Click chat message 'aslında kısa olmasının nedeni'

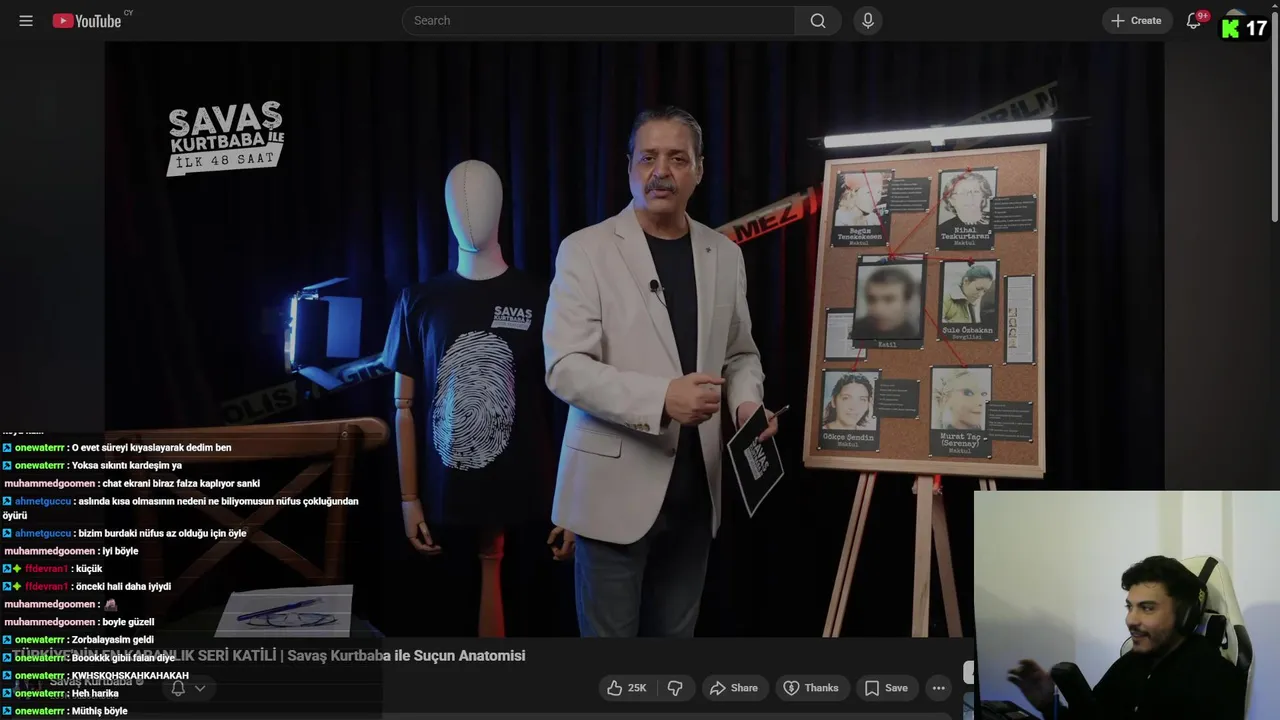pos(180,508)
